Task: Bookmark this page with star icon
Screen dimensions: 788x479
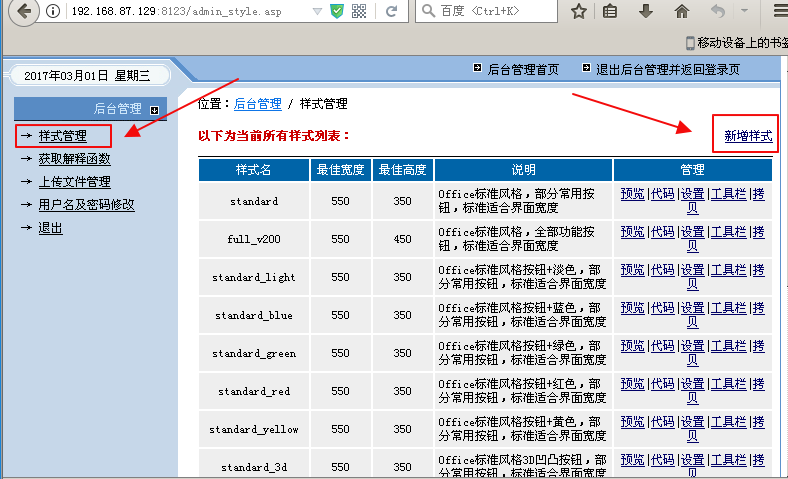Action: coord(579,11)
